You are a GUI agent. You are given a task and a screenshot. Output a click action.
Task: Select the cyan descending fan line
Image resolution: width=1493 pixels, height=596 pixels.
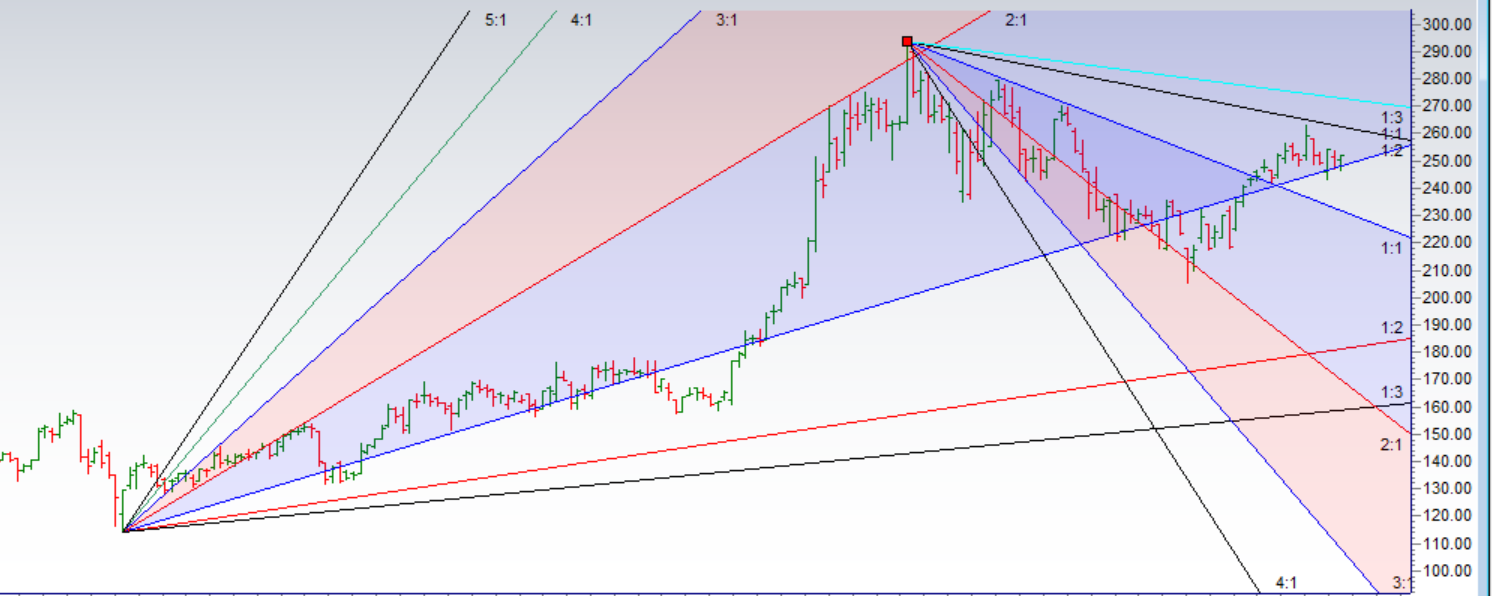(1200, 81)
